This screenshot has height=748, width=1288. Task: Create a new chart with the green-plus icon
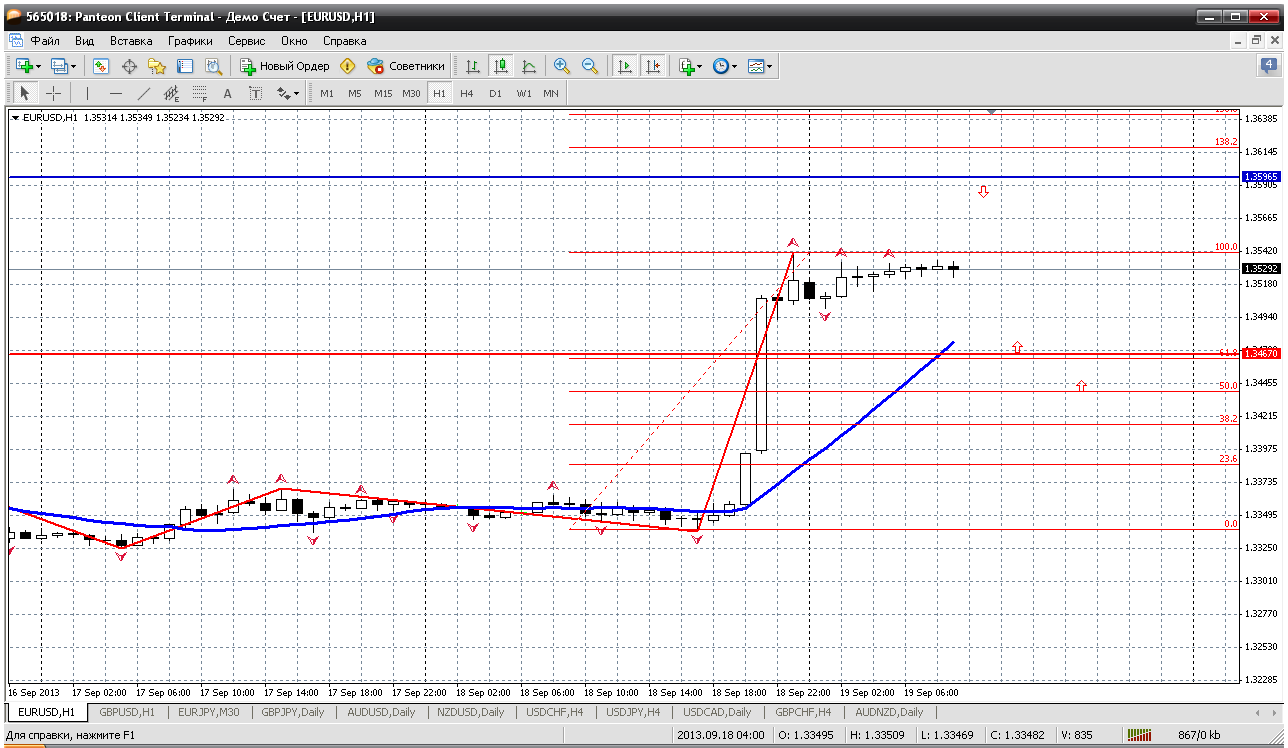point(24,66)
